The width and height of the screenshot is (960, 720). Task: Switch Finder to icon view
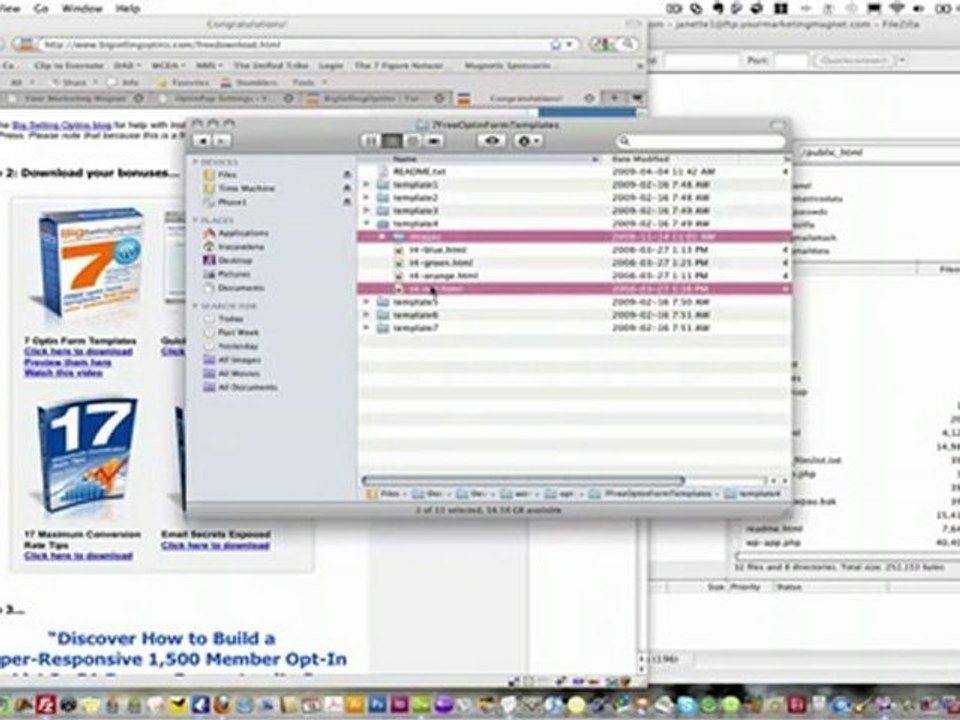tap(370, 141)
